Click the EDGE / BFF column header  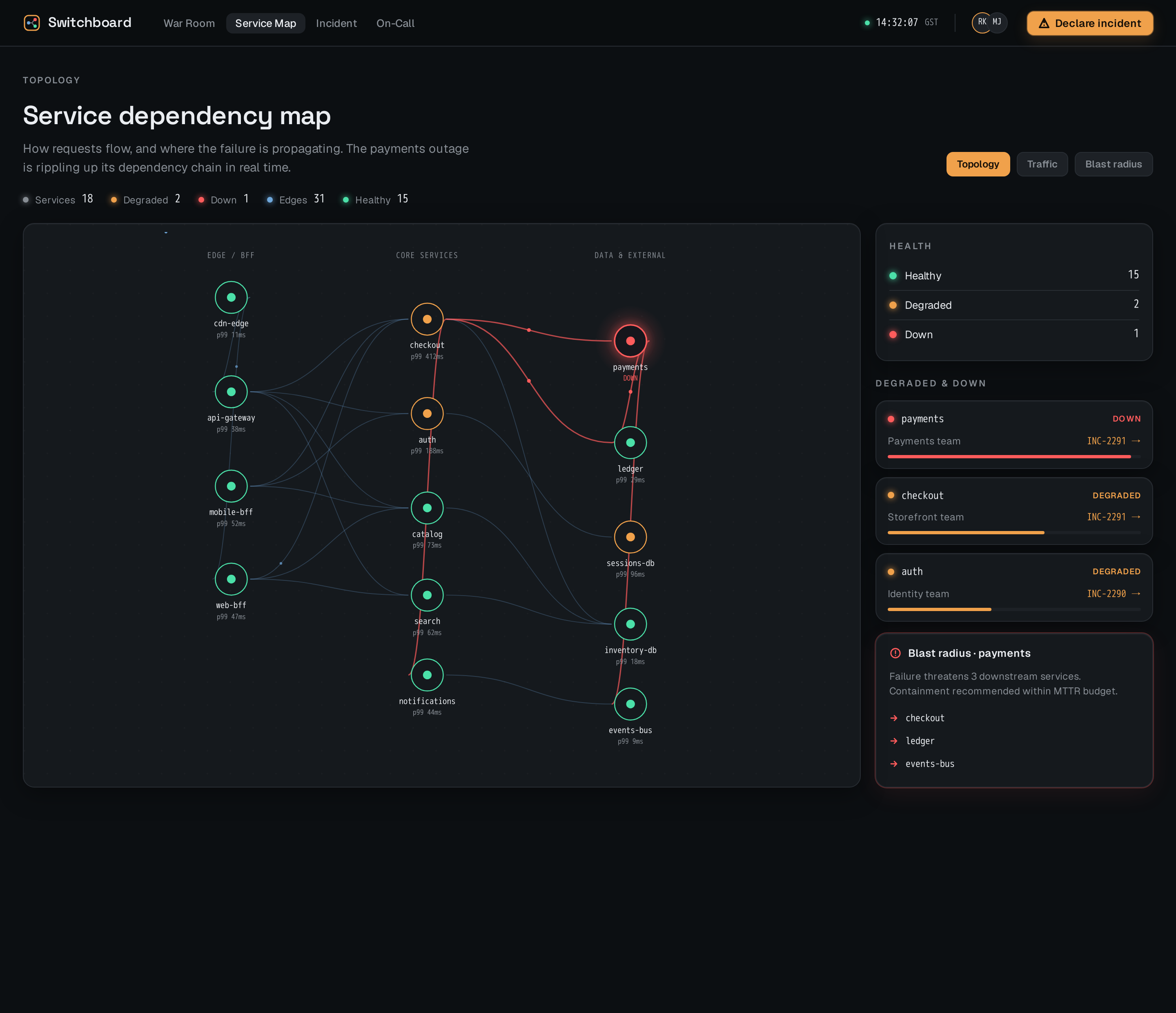tap(230, 256)
